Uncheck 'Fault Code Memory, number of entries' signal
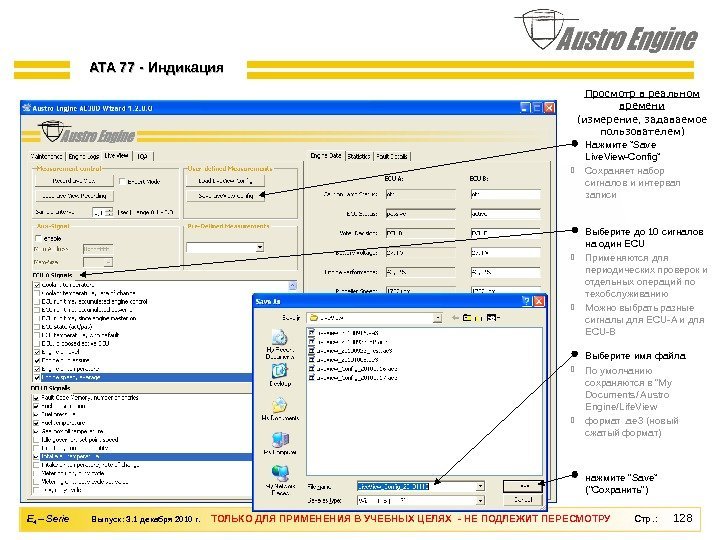 [36, 398]
